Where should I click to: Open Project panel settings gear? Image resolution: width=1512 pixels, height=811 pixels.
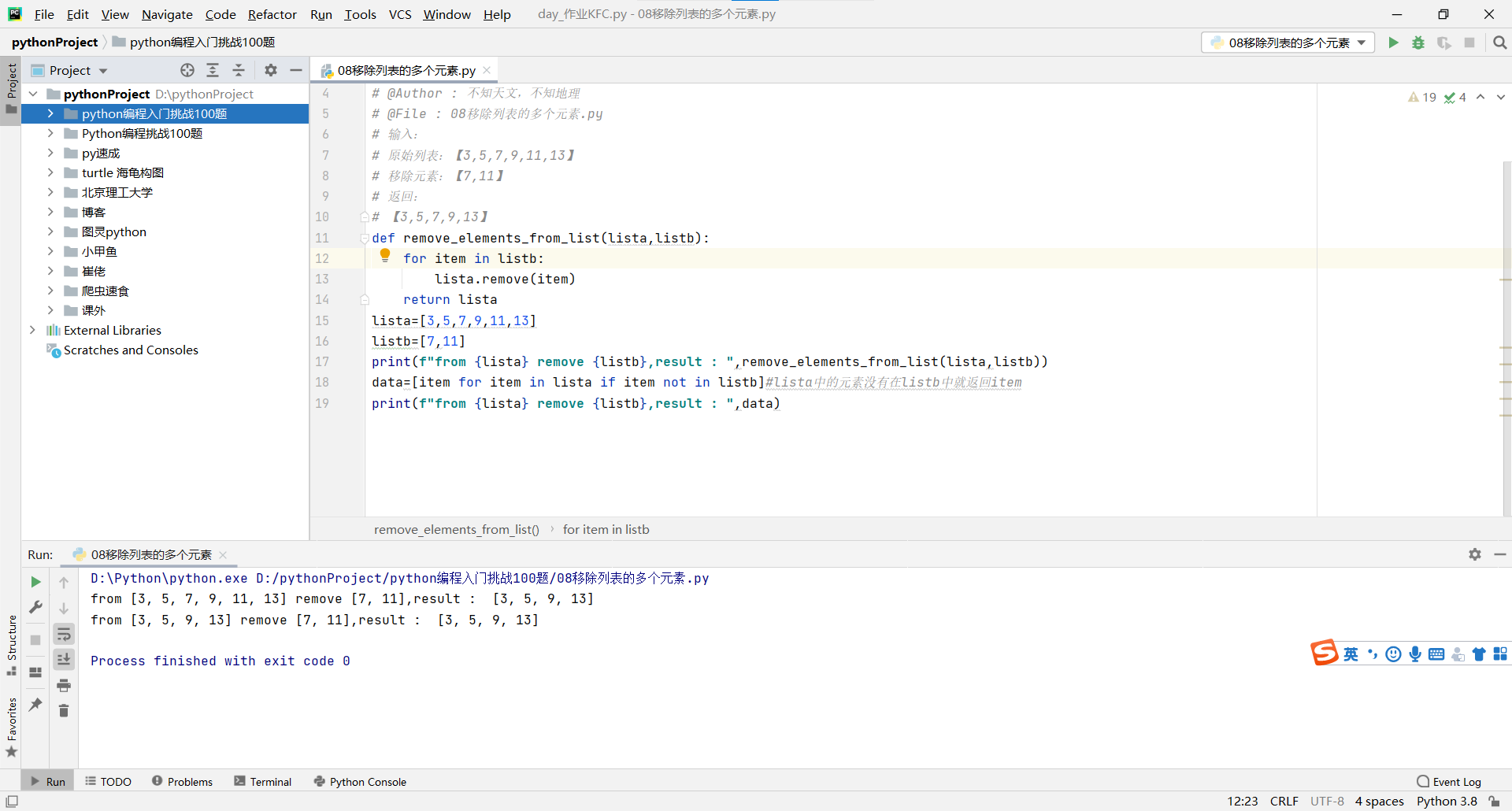click(x=271, y=70)
